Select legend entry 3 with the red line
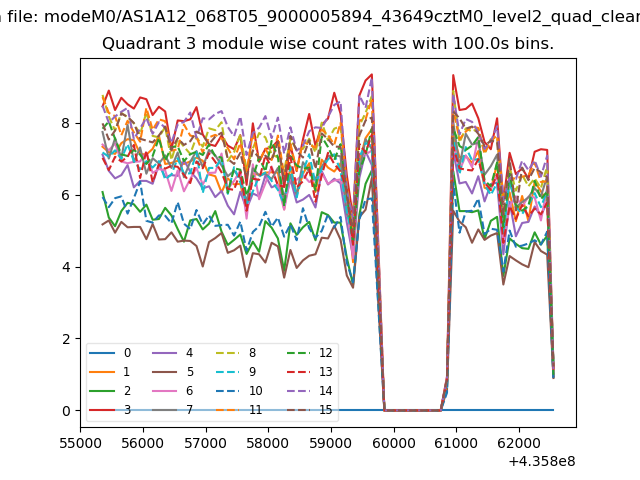Viewport: 640px width, 480px height. tap(127, 410)
